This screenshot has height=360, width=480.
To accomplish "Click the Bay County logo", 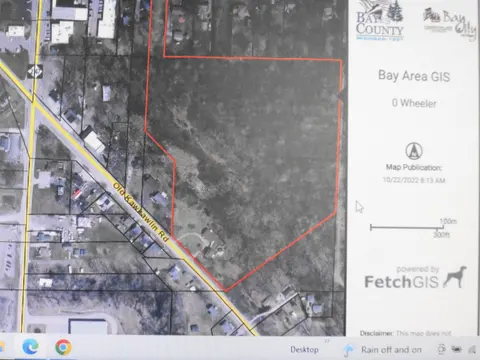I will click(x=380, y=21).
